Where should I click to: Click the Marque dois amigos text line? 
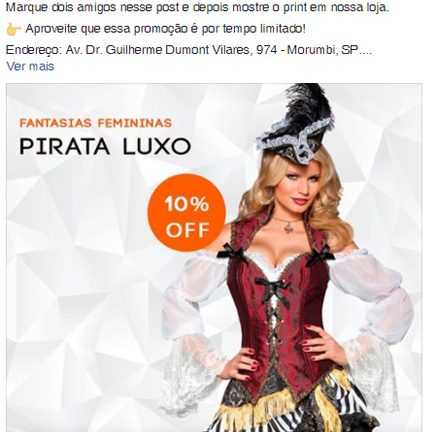197,7
